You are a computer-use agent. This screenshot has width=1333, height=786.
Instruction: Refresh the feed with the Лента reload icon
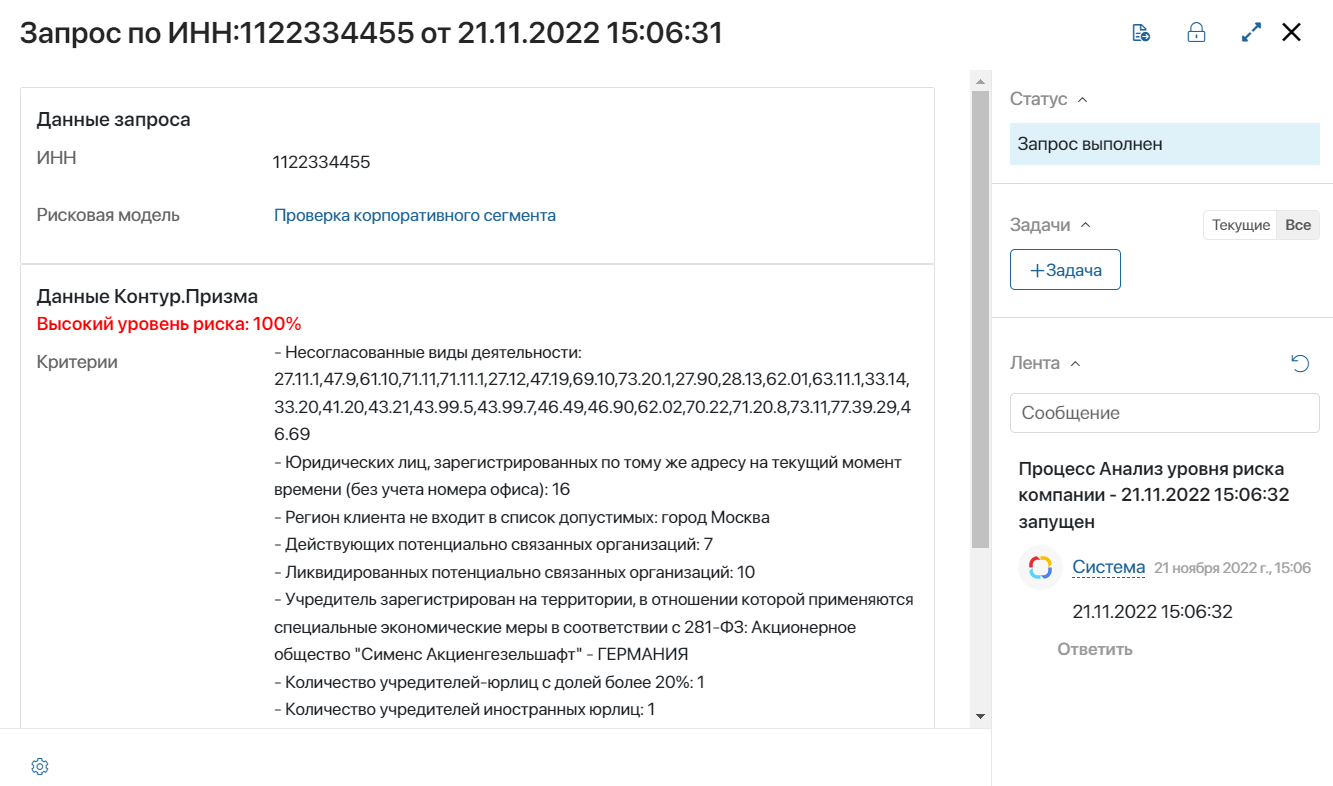point(1300,363)
